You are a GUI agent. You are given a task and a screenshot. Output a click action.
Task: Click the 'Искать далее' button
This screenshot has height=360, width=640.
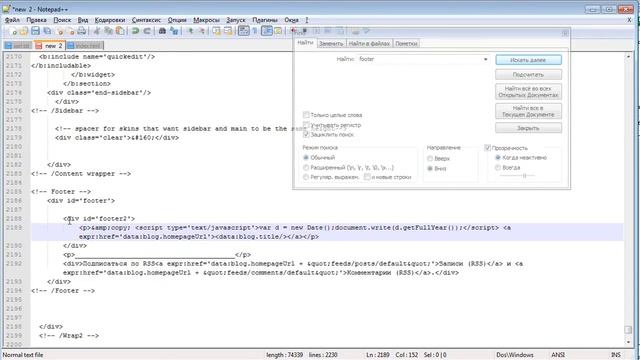coord(528,60)
